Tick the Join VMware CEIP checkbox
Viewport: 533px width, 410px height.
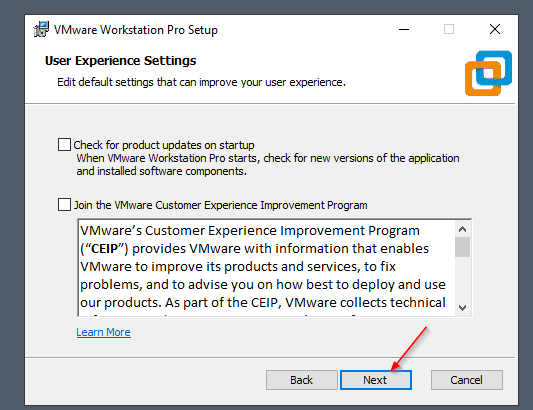click(x=64, y=205)
